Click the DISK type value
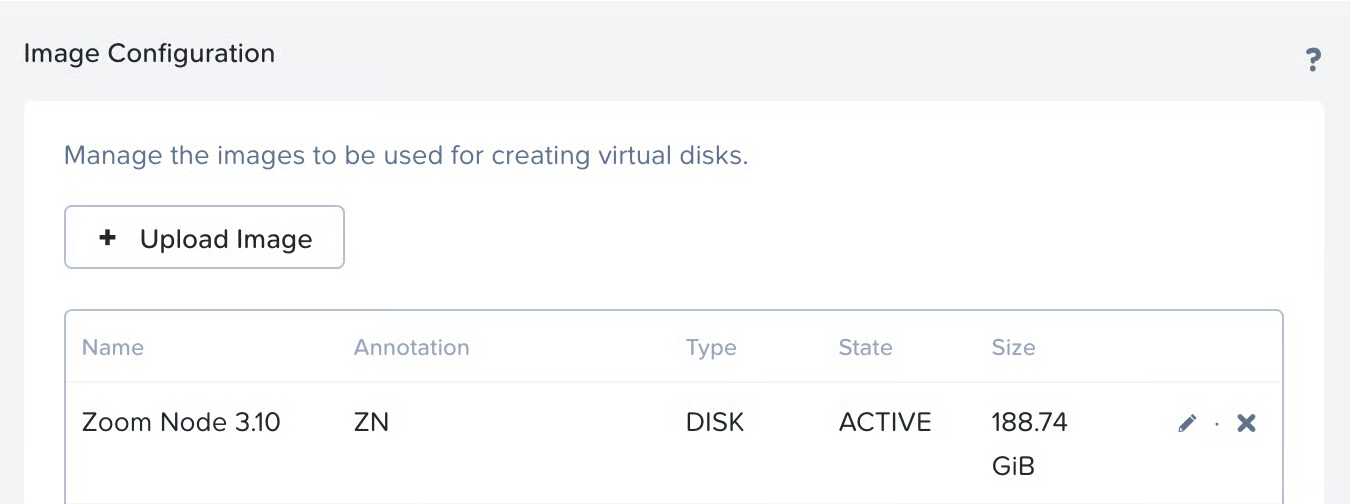The height and width of the screenshot is (504, 1350). tap(715, 422)
